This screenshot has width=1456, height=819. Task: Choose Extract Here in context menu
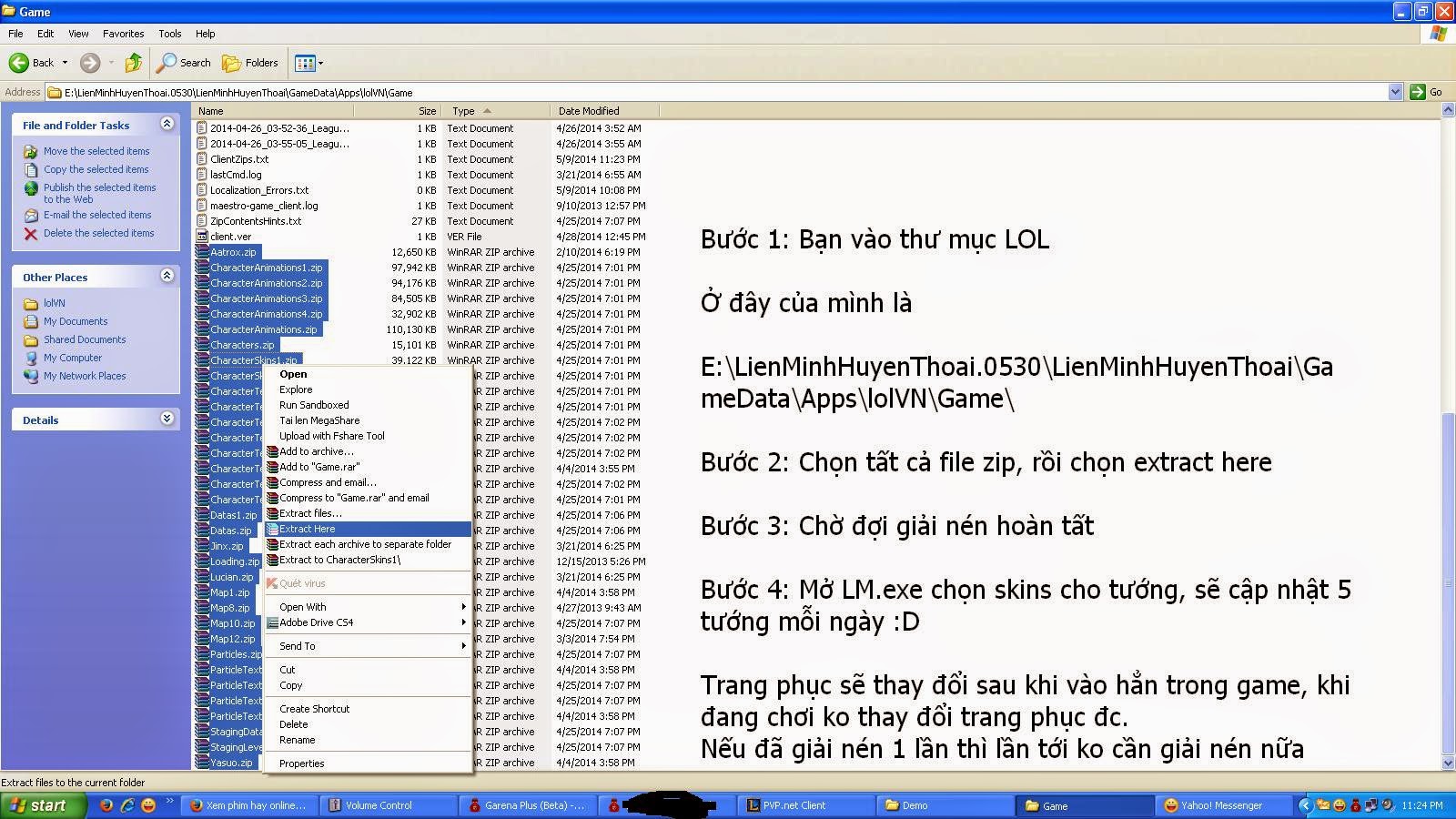pos(368,529)
